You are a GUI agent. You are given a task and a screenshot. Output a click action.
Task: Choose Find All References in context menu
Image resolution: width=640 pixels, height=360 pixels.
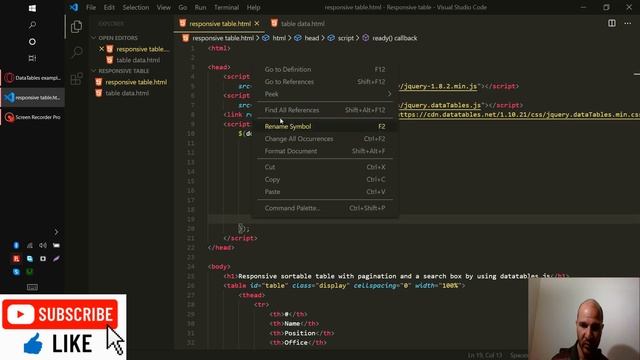coord(325,110)
